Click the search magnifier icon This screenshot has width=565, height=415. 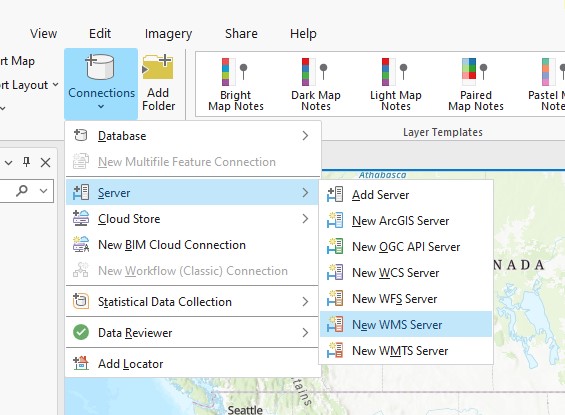tap(22, 191)
